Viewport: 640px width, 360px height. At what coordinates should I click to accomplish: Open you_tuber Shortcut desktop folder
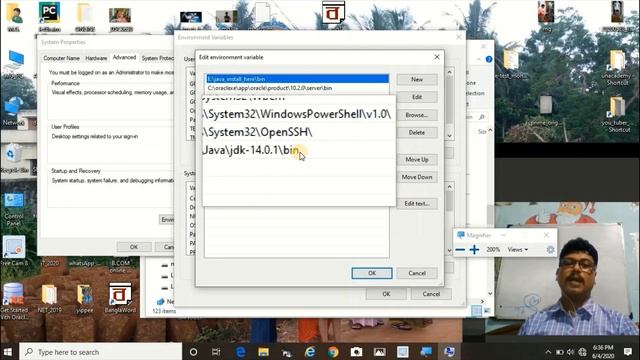617,115
